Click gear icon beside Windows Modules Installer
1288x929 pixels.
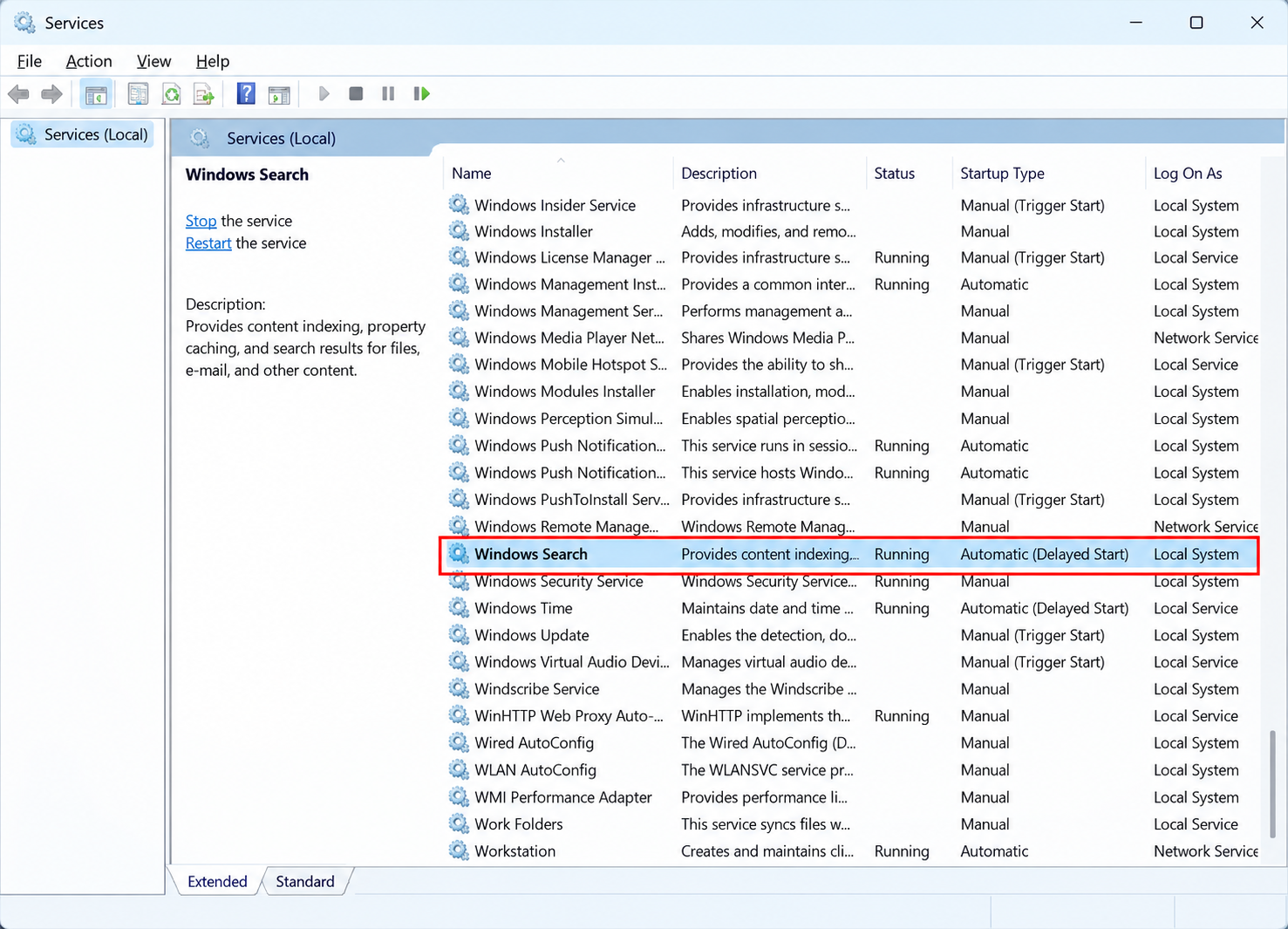pos(459,391)
